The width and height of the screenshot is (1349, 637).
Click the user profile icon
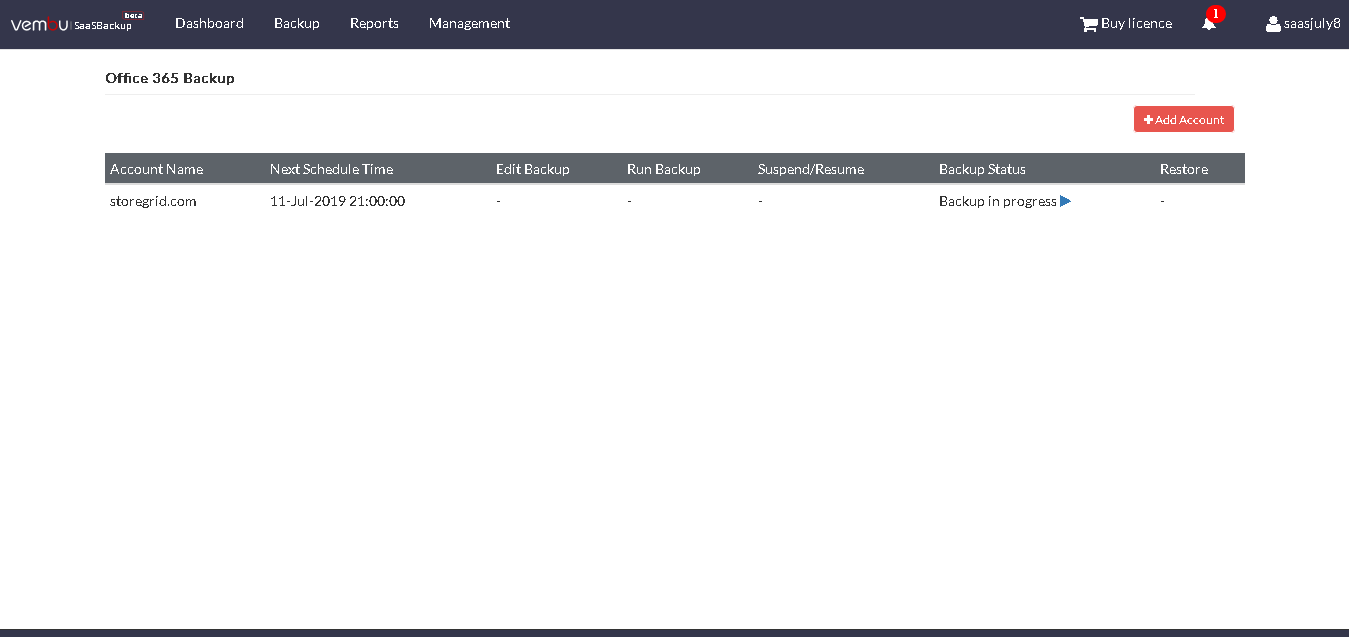tap(1273, 24)
